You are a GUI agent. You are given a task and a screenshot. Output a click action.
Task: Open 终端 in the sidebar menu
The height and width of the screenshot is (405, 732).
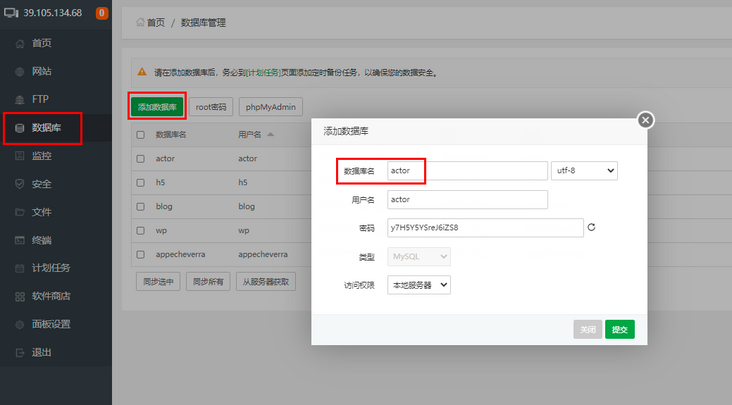click(42, 240)
